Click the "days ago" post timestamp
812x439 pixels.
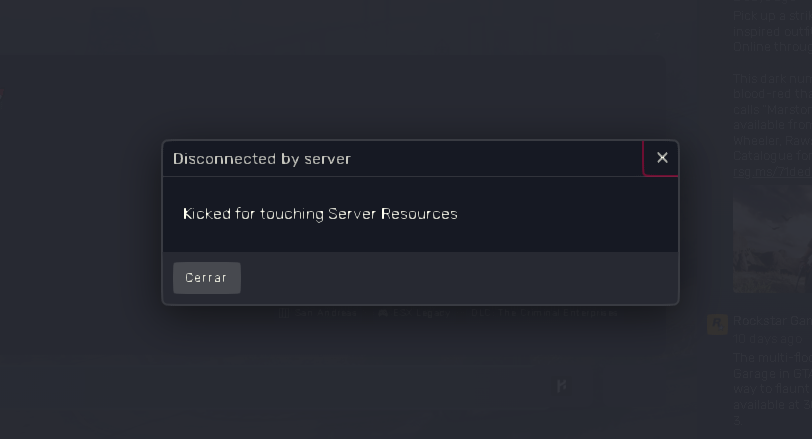point(766,339)
